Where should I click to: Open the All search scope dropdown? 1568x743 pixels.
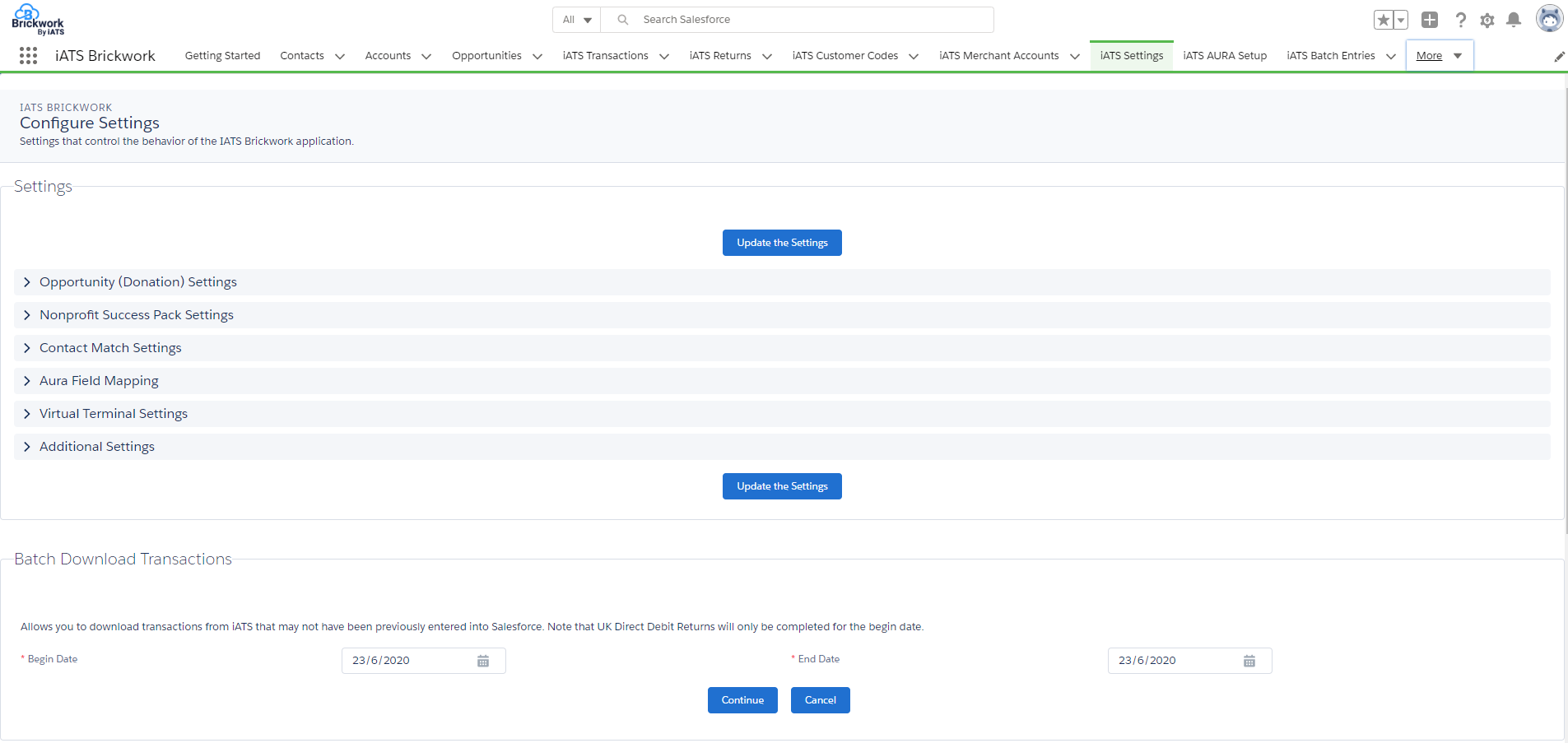(577, 20)
